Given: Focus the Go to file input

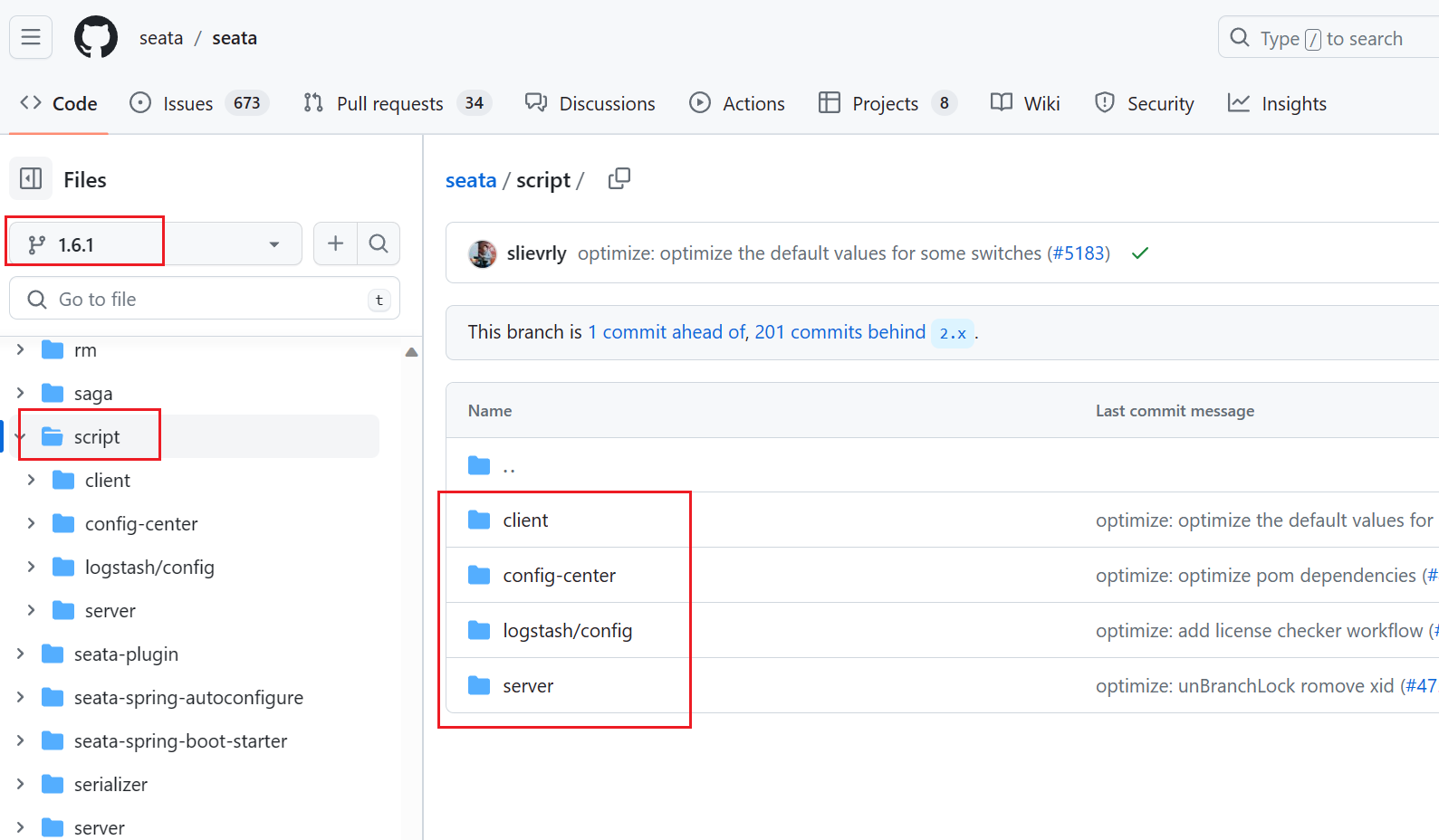Looking at the screenshot, I should point(205,299).
